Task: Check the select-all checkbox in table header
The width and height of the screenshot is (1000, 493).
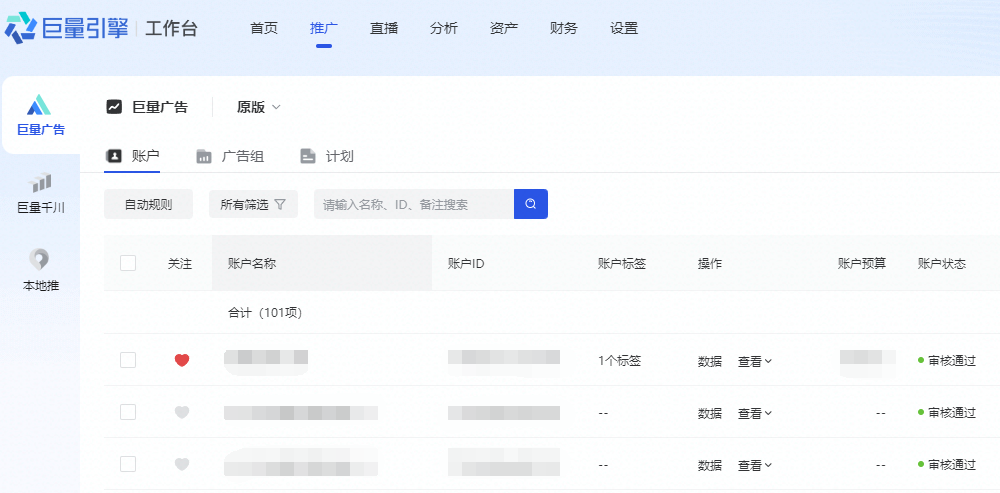Action: (128, 263)
